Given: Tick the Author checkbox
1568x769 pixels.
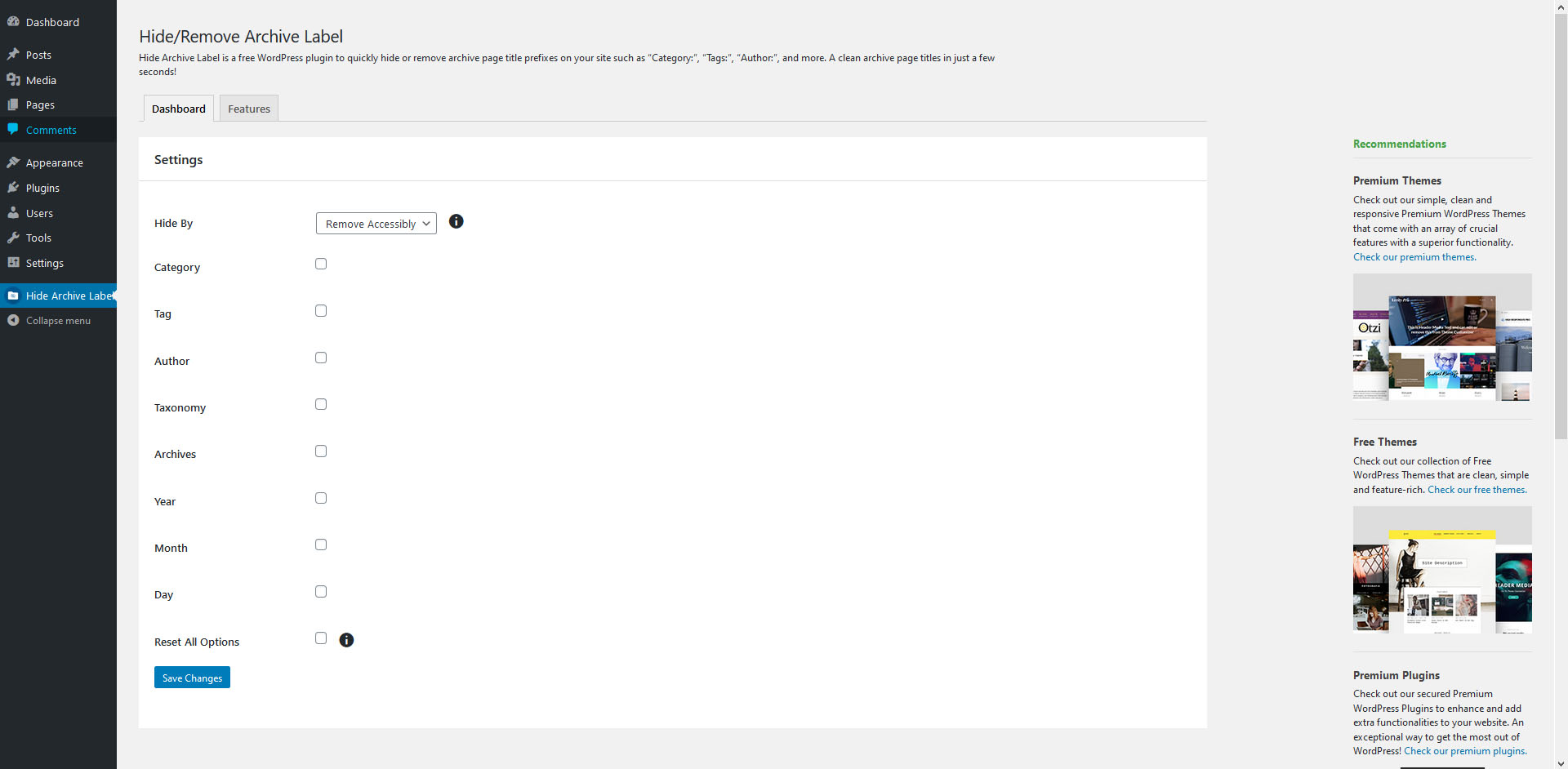Looking at the screenshot, I should (x=321, y=358).
